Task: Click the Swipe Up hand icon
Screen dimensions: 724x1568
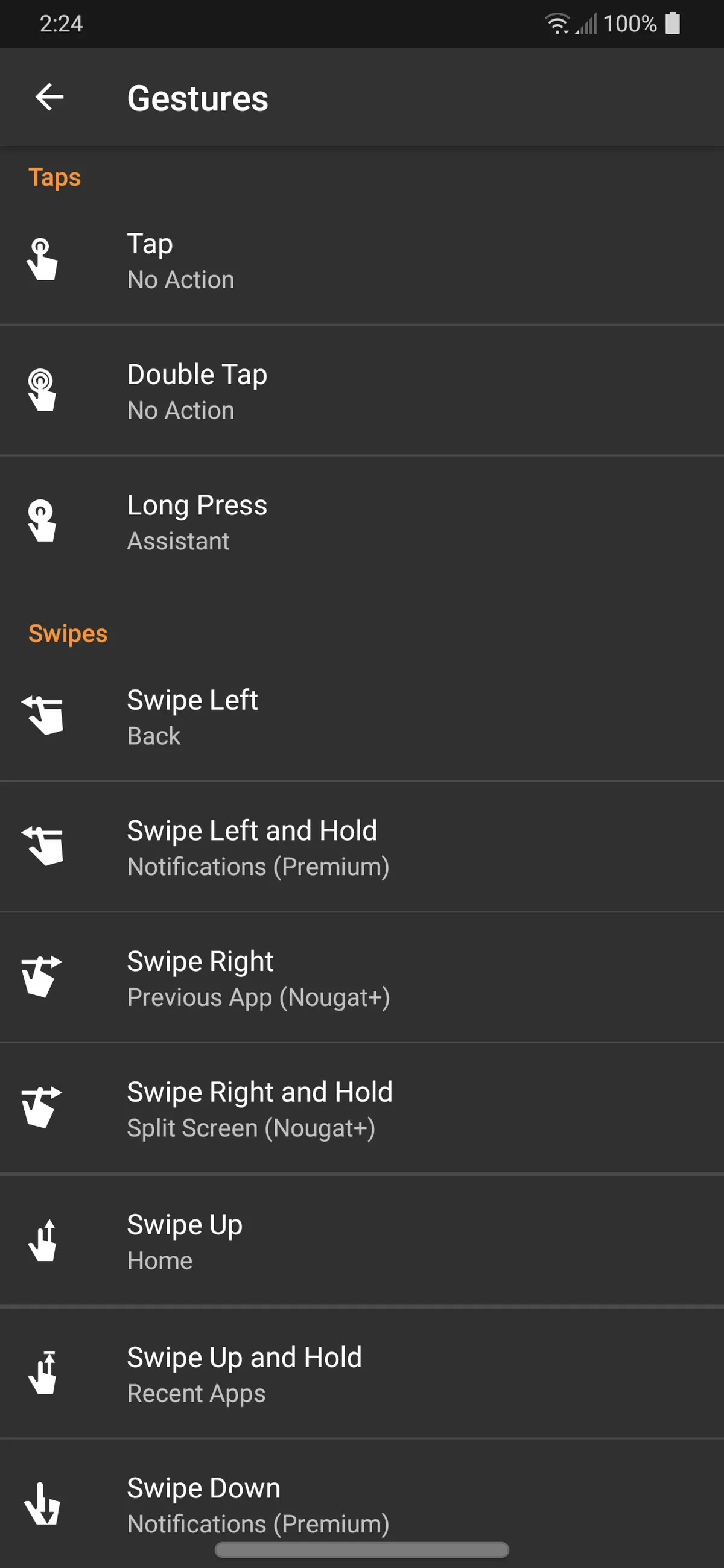Action: coord(43,1241)
